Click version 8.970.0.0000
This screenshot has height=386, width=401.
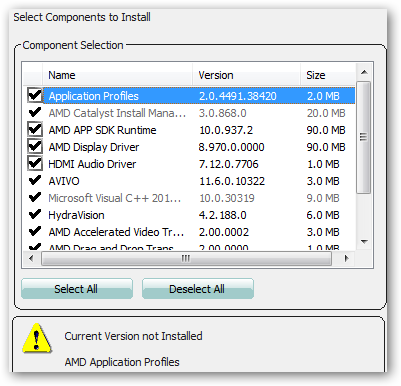pyautogui.click(x=231, y=147)
